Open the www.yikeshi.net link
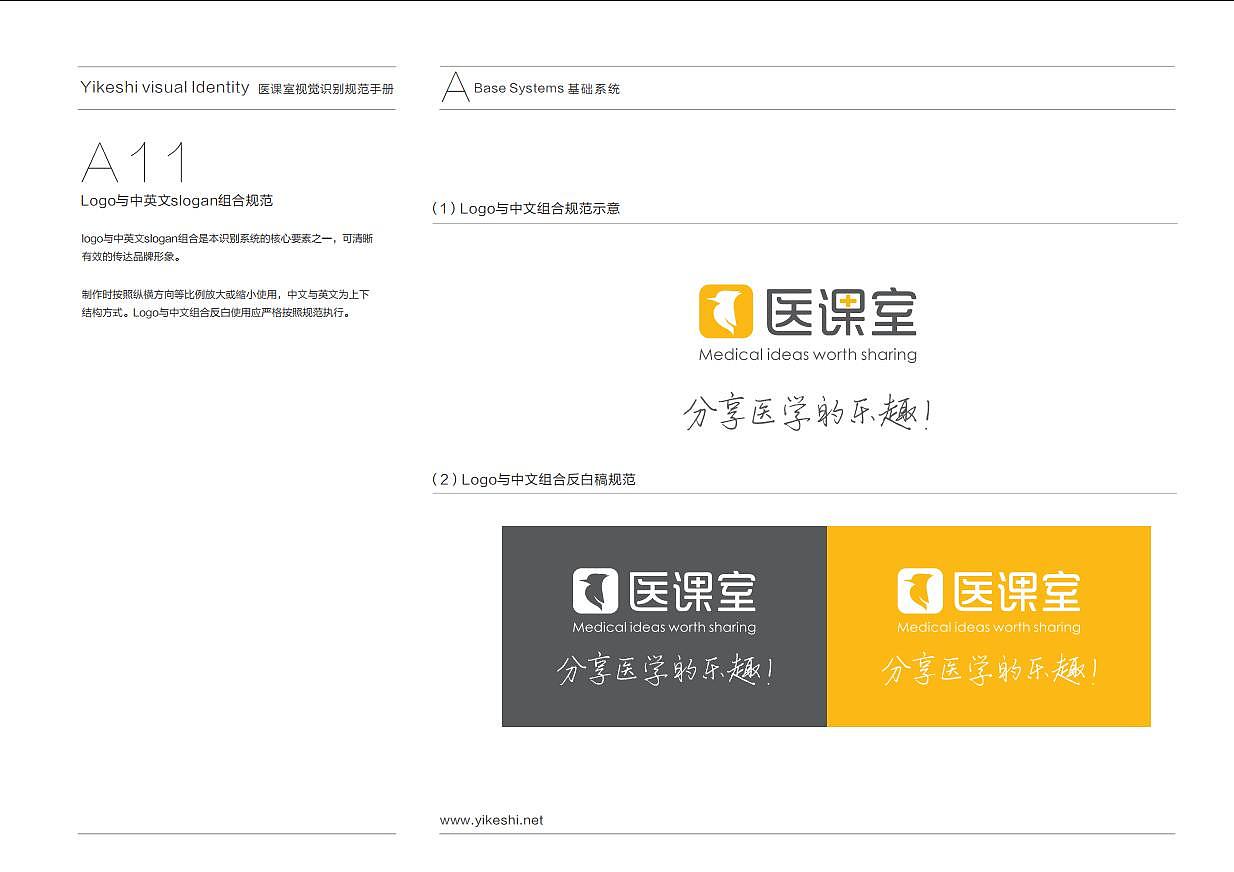Viewport: 1234px width, 872px height. (x=491, y=820)
